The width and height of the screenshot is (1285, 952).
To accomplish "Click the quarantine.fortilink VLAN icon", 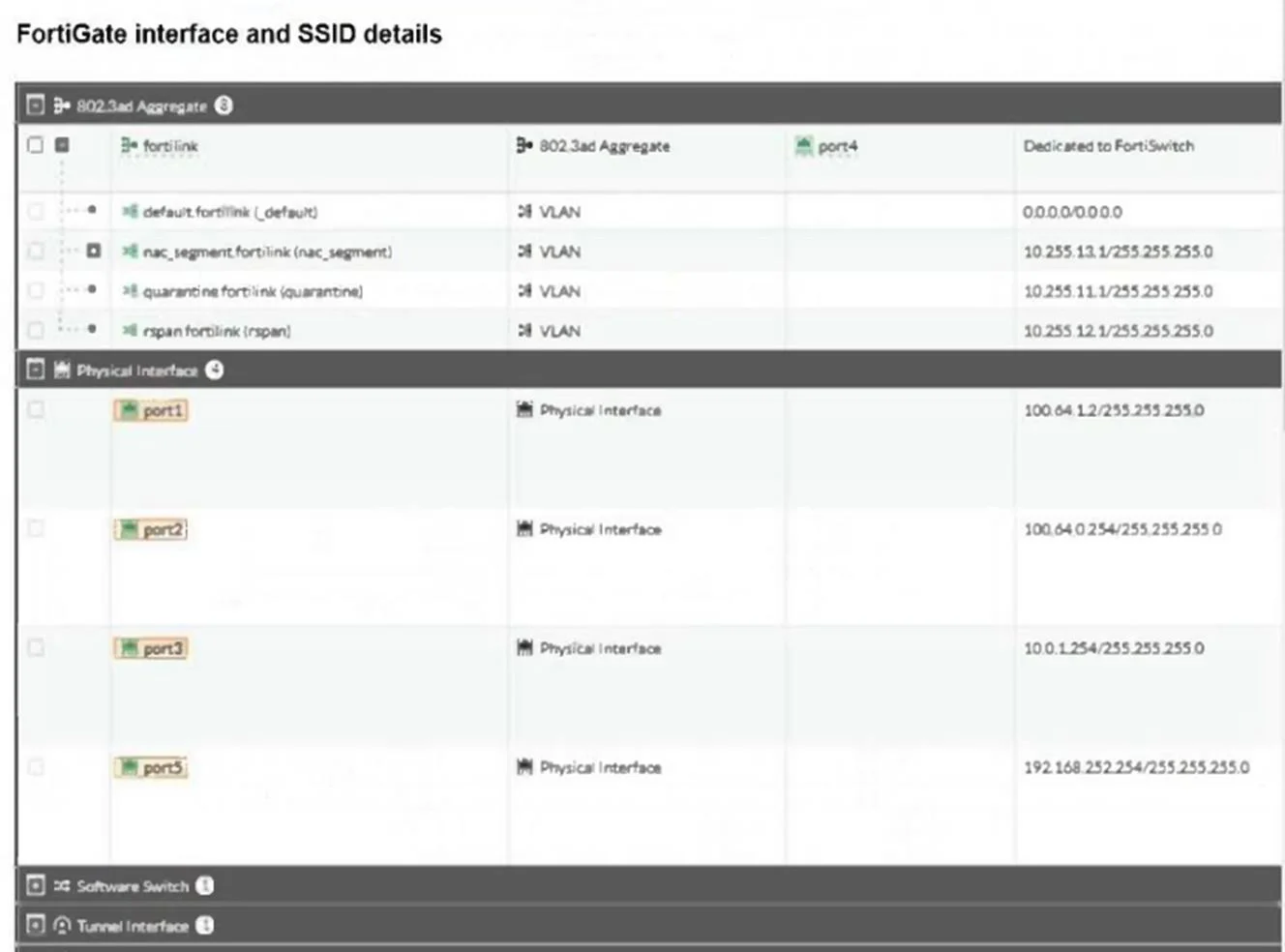I will 130,290.
